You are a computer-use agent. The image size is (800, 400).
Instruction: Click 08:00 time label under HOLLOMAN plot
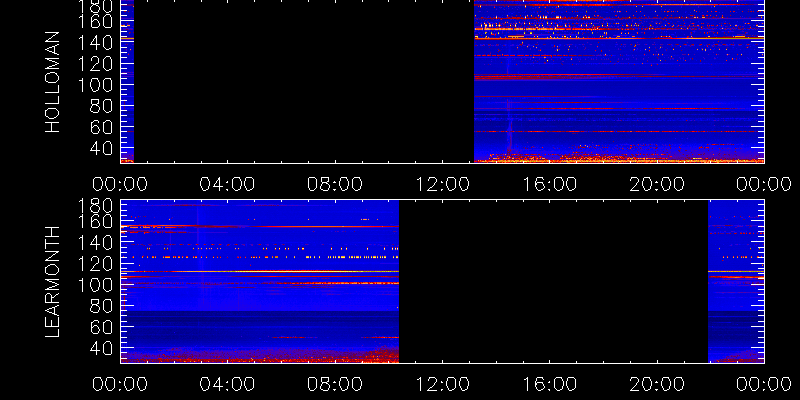point(335,184)
